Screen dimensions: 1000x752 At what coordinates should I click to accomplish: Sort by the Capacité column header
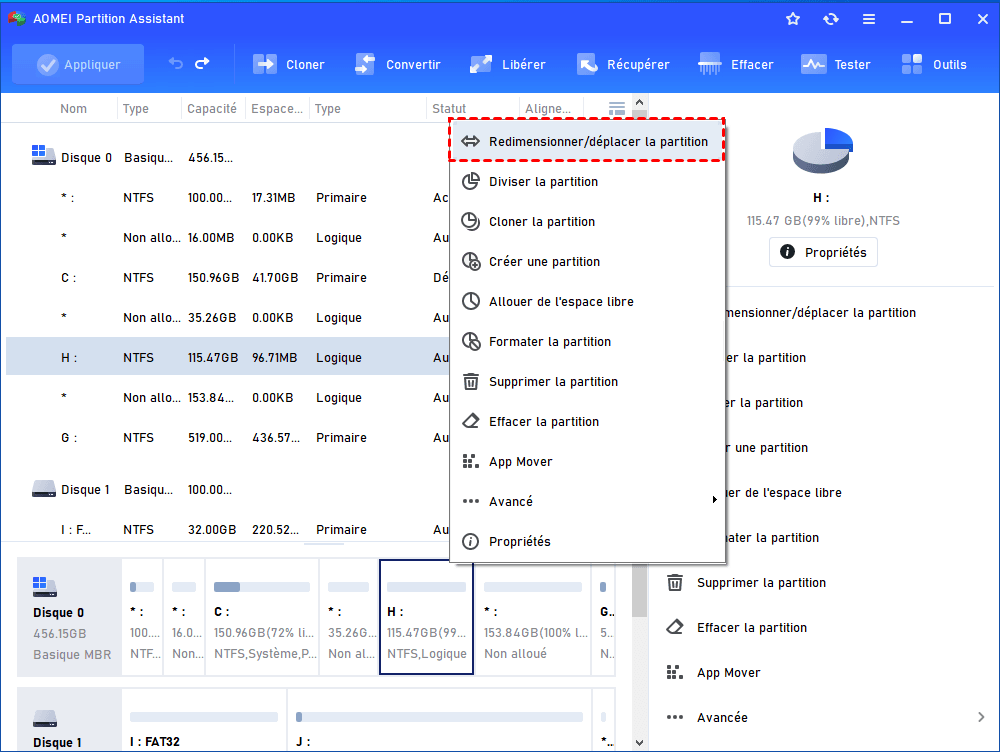[212, 108]
